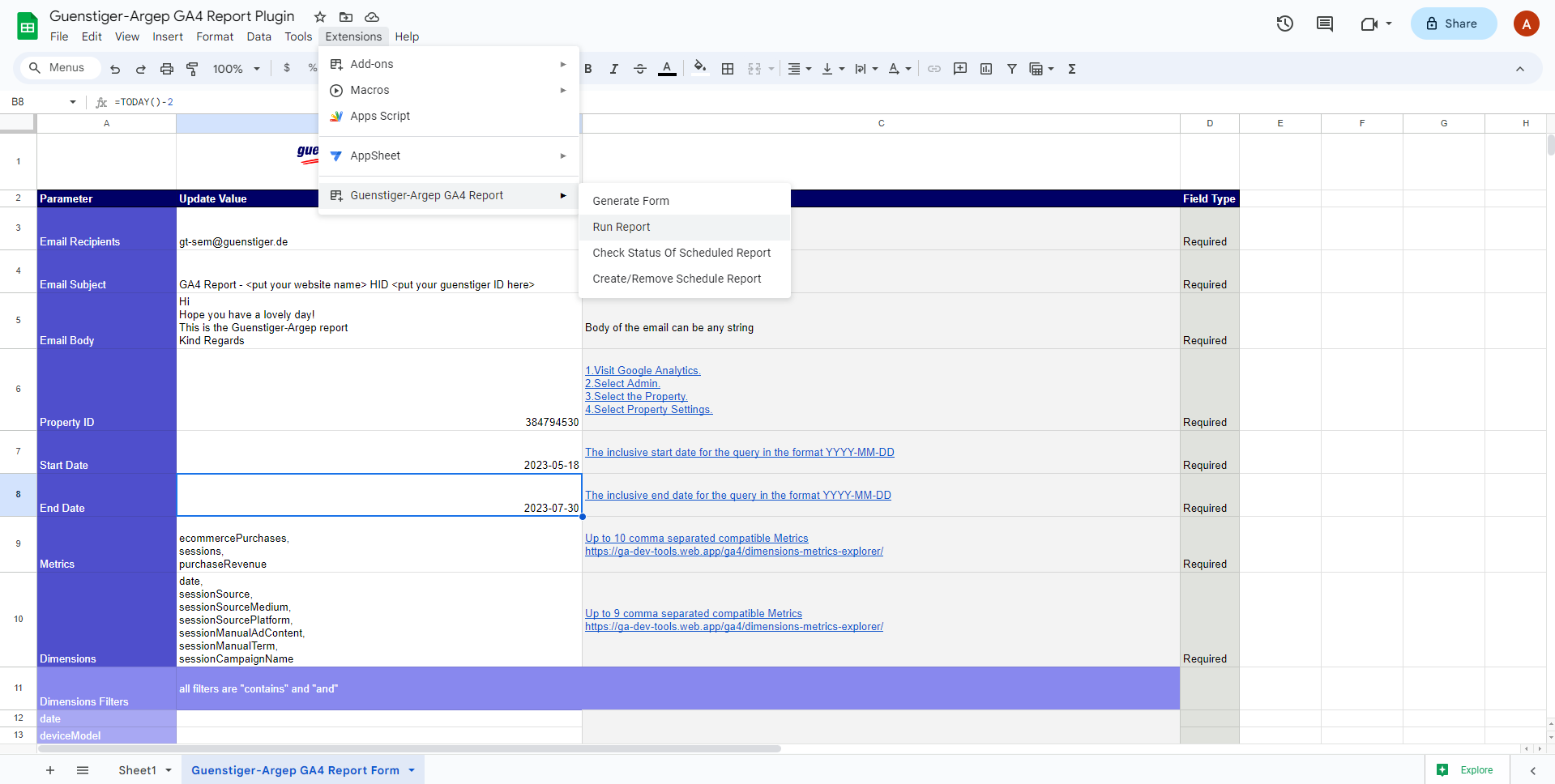Open the File menu
Screen dimensions: 1555x784
click(59, 36)
